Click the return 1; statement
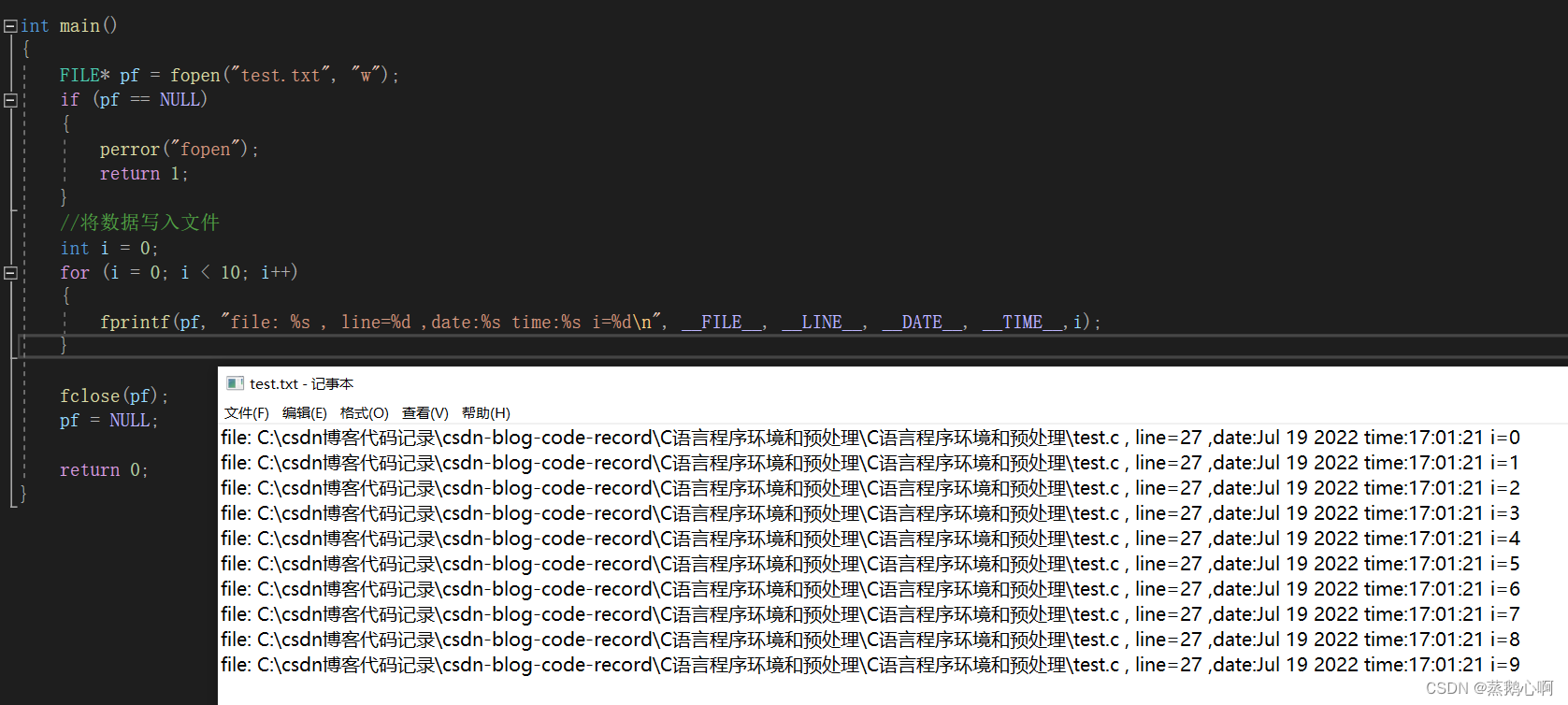Image resolution: width=1568 pixels, height=705 pixels. pyautogui.click(x=144, y=174)
